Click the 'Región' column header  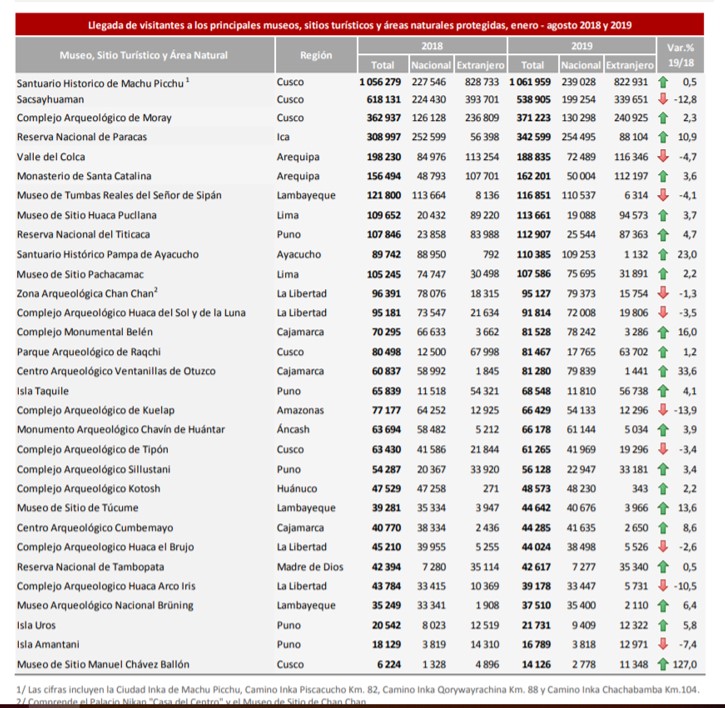click(x=316, y=55)
